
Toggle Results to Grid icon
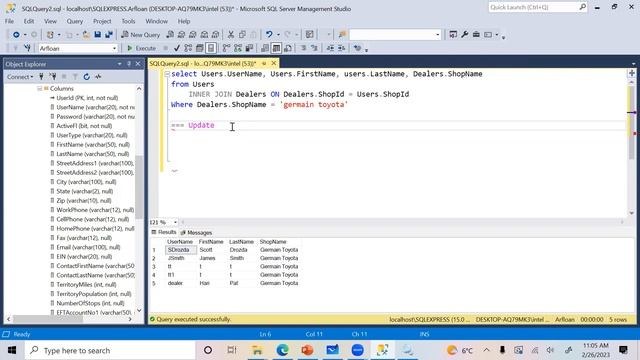[x=276, y=48]
